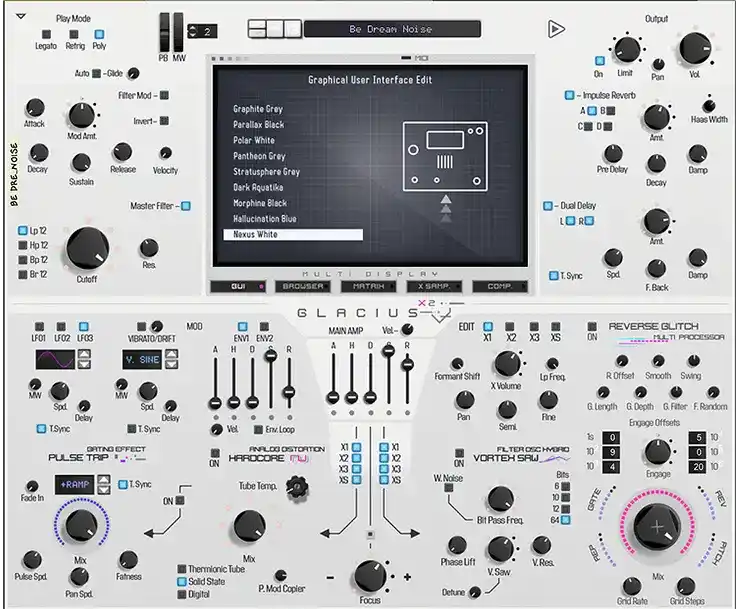This screenshot has width=740, height=609.
Task: Toggle the Master Filter switch
Action: (186, 206)
